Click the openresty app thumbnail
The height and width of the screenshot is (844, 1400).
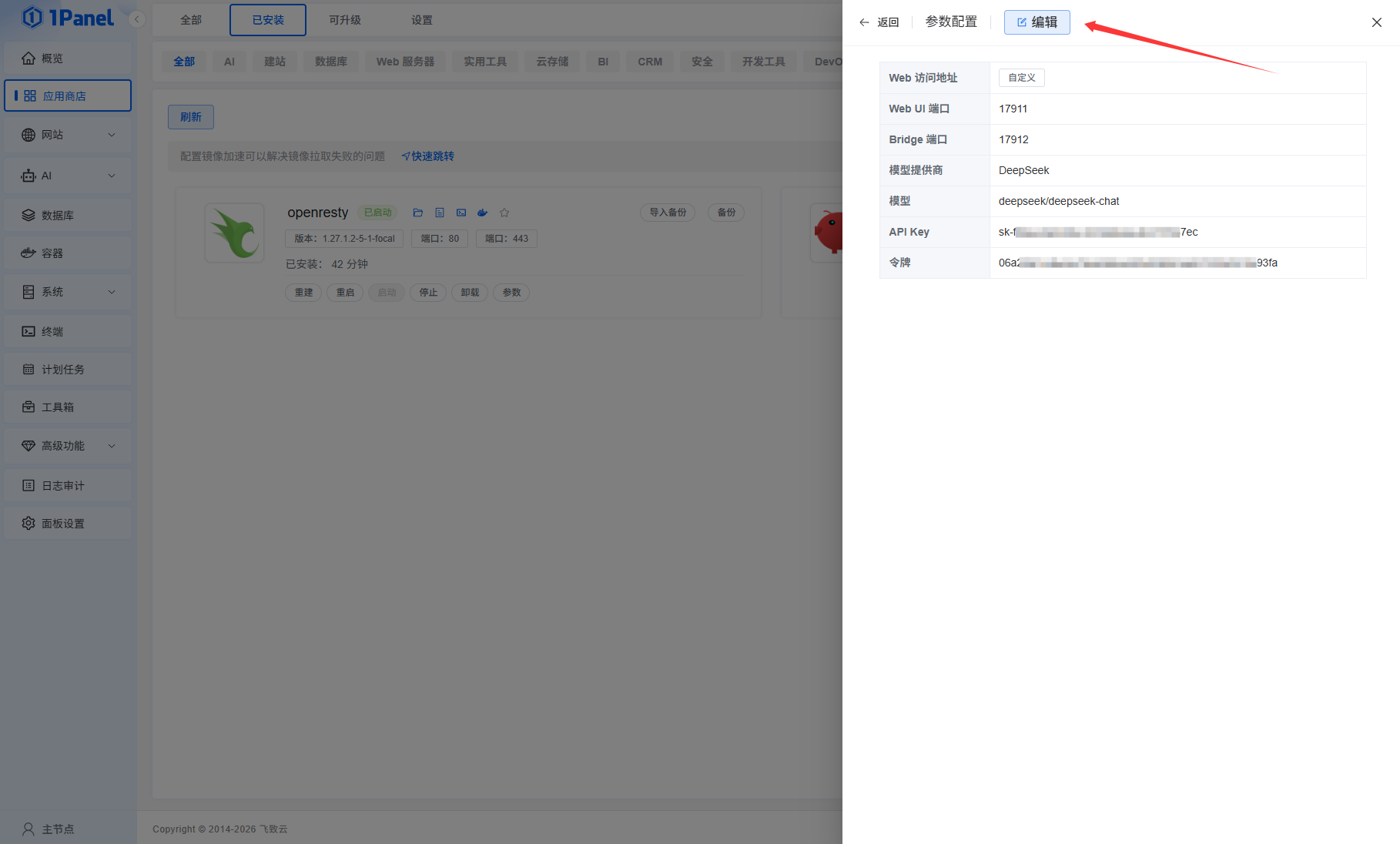[235, 233]
